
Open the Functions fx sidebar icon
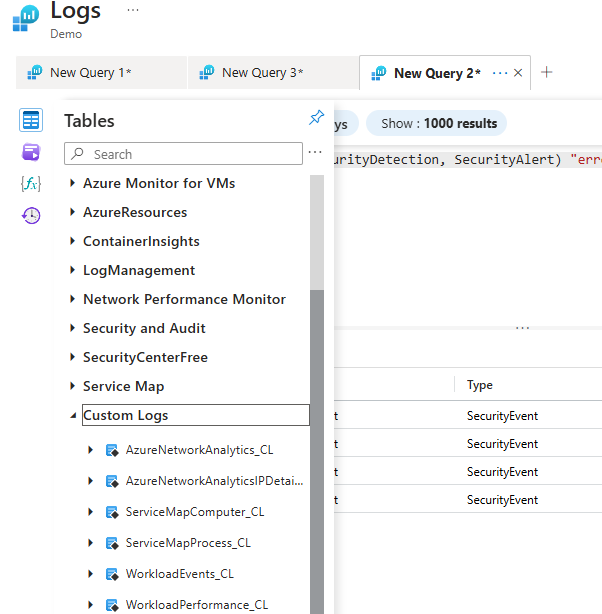[x=31, y=183]
